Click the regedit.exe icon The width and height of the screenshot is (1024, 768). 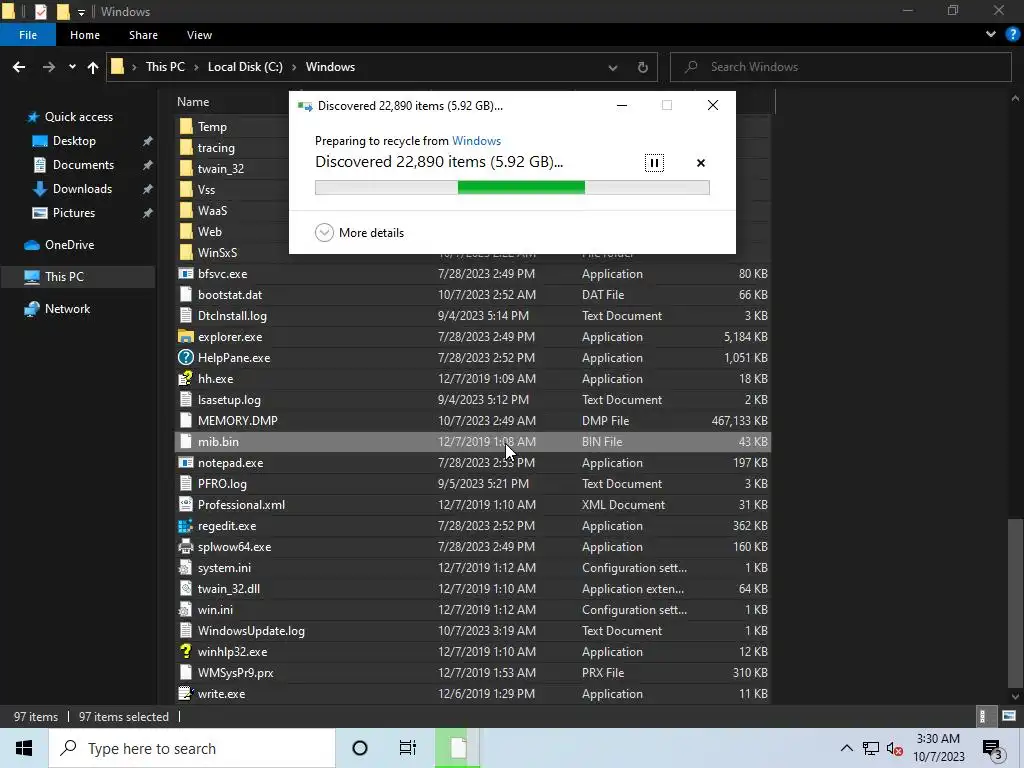pos(185,526)
